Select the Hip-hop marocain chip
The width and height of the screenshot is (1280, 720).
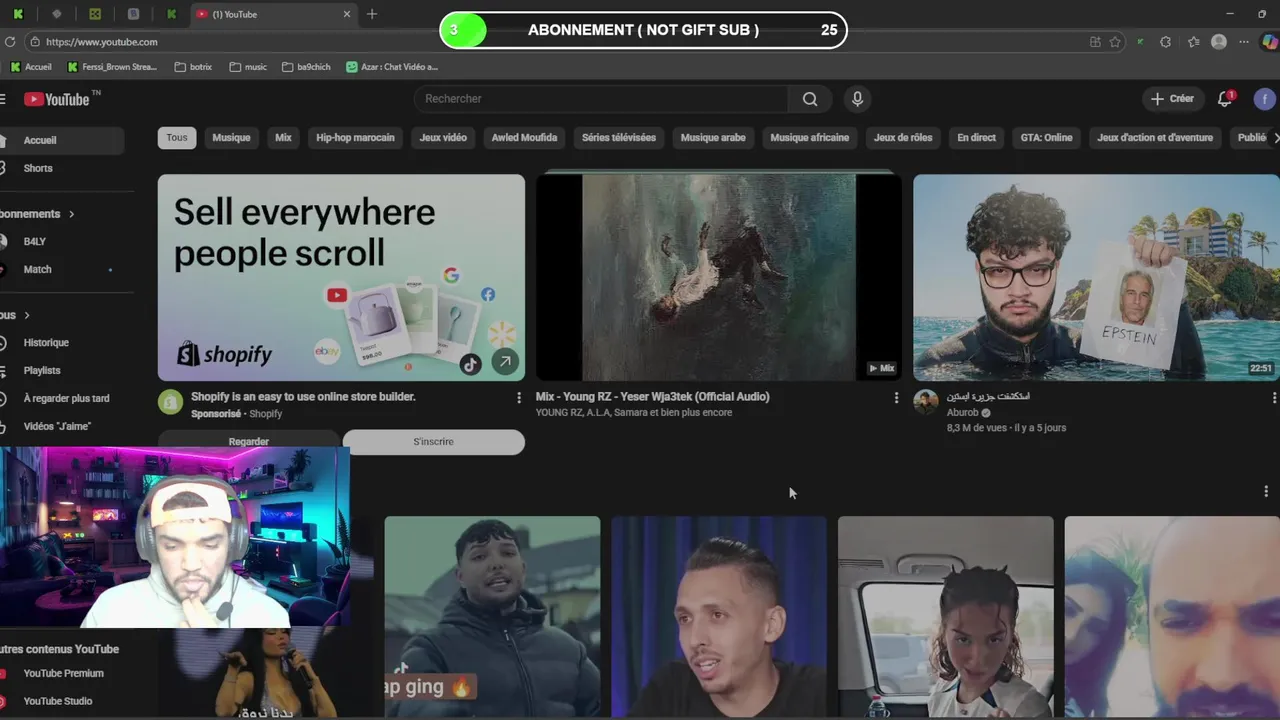(x=355, y=138)
